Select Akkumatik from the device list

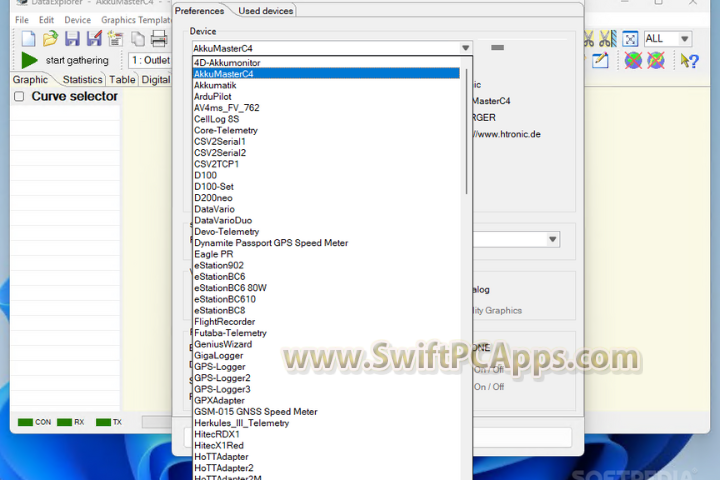click(326, 85)
